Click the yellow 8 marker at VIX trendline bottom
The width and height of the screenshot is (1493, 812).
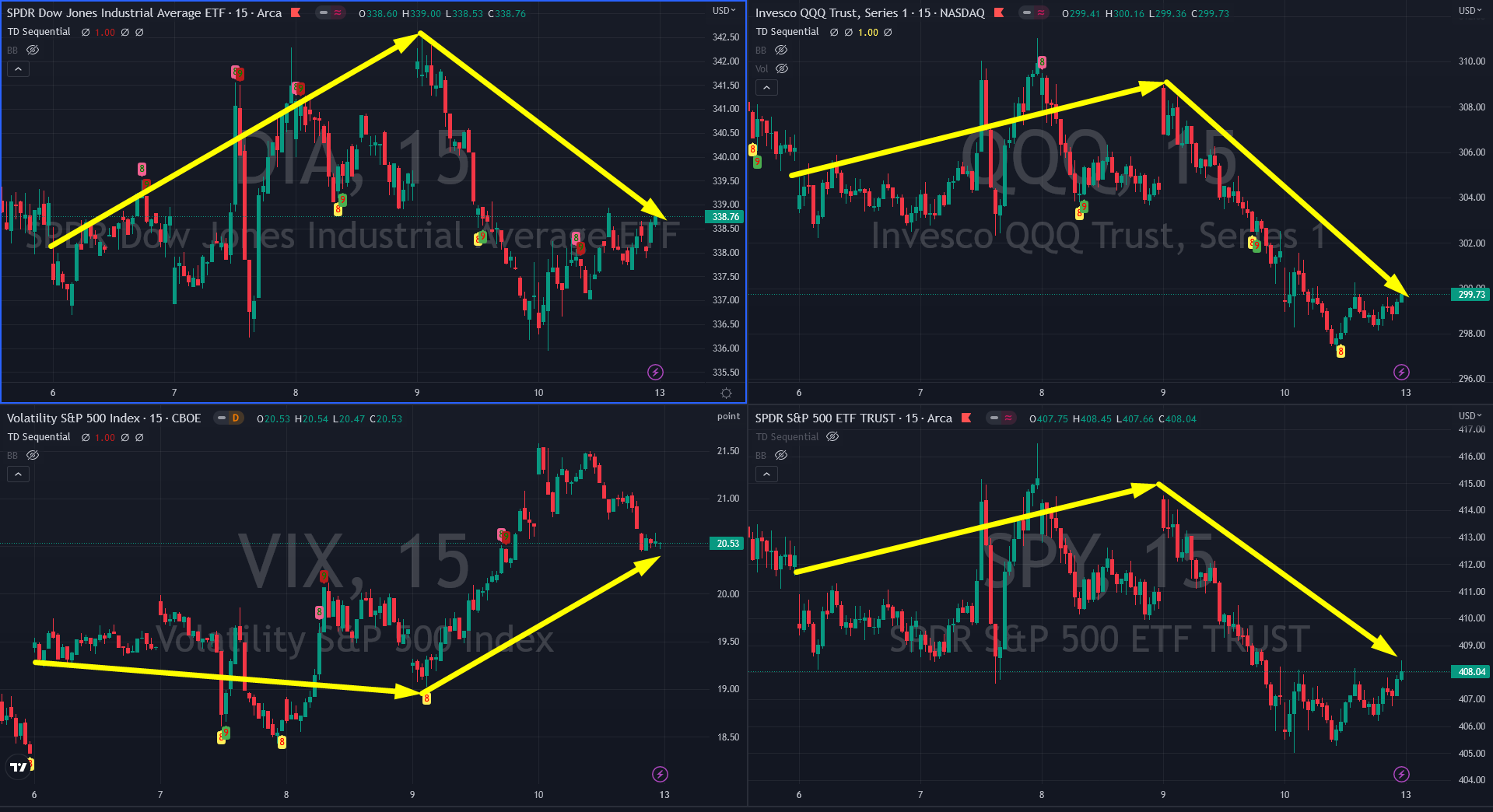tap(426, 698)
